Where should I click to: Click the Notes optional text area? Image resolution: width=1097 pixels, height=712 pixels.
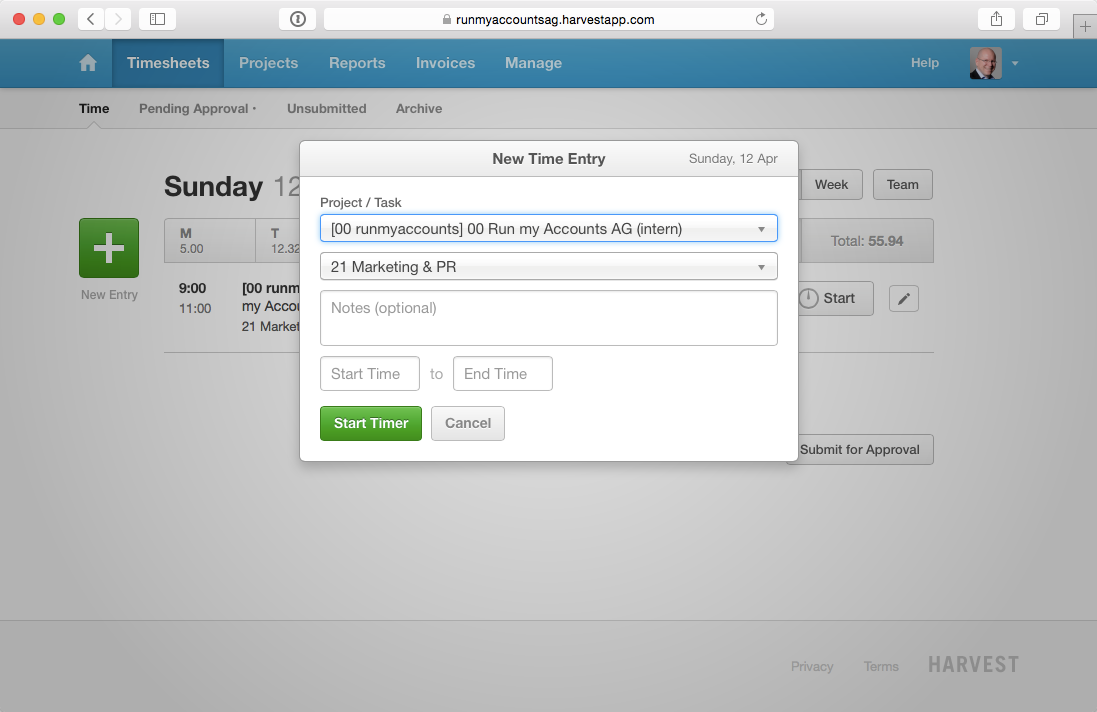click(548, 318)
